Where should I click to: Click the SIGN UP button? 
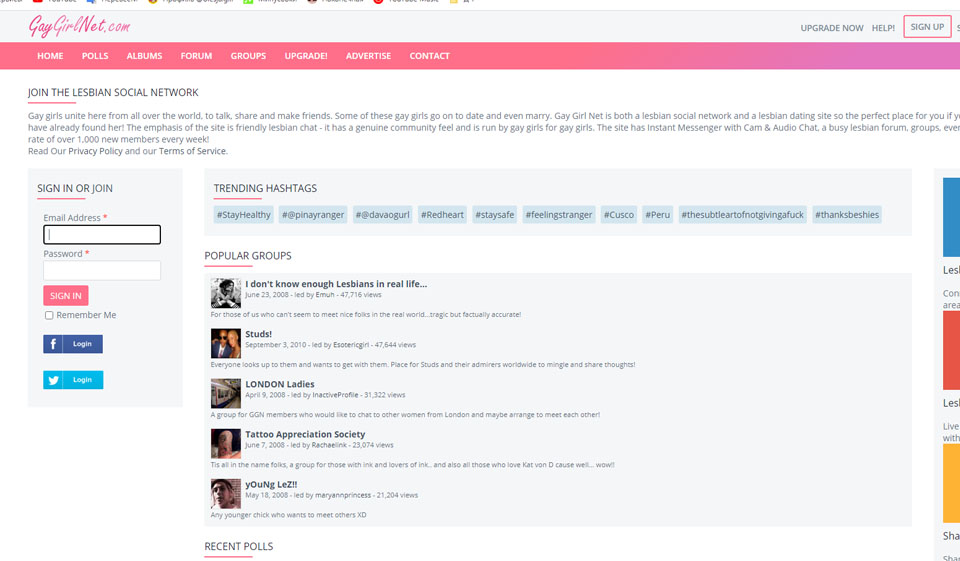pos(927,27)
